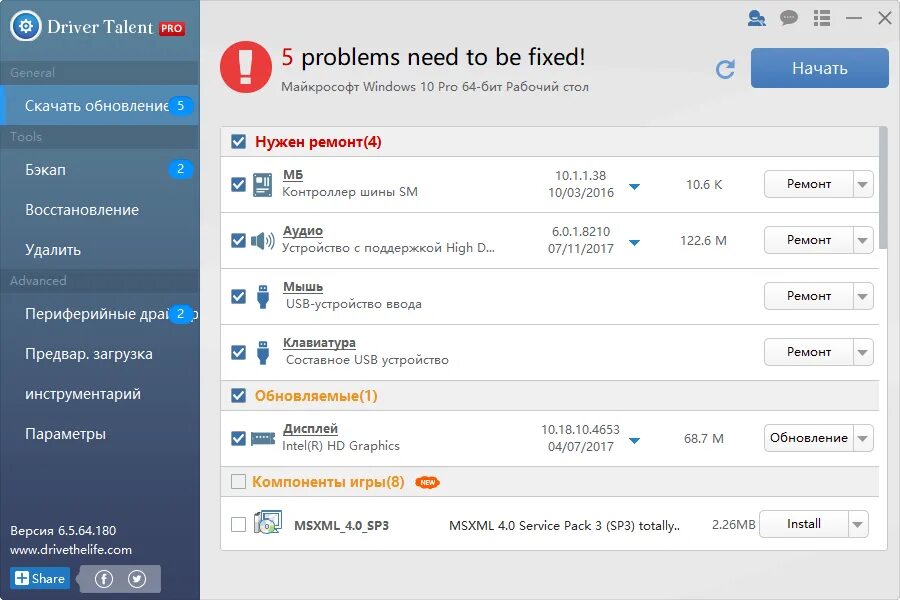Open Ремонт dropdown arrow for Клавиатура
The height and width of the screenshot is (600, 900).
[x=863, y=352]
